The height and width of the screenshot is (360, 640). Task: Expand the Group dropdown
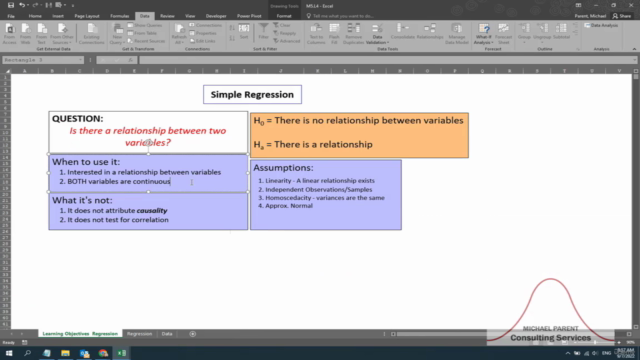tap(524, 40)
